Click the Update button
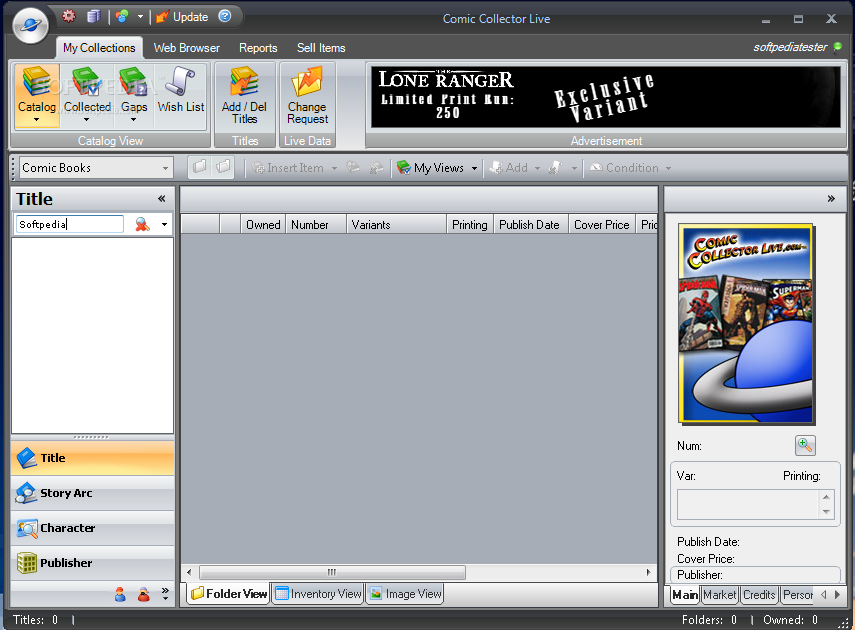Screen dimensions: 855x630 click(182, 17)
